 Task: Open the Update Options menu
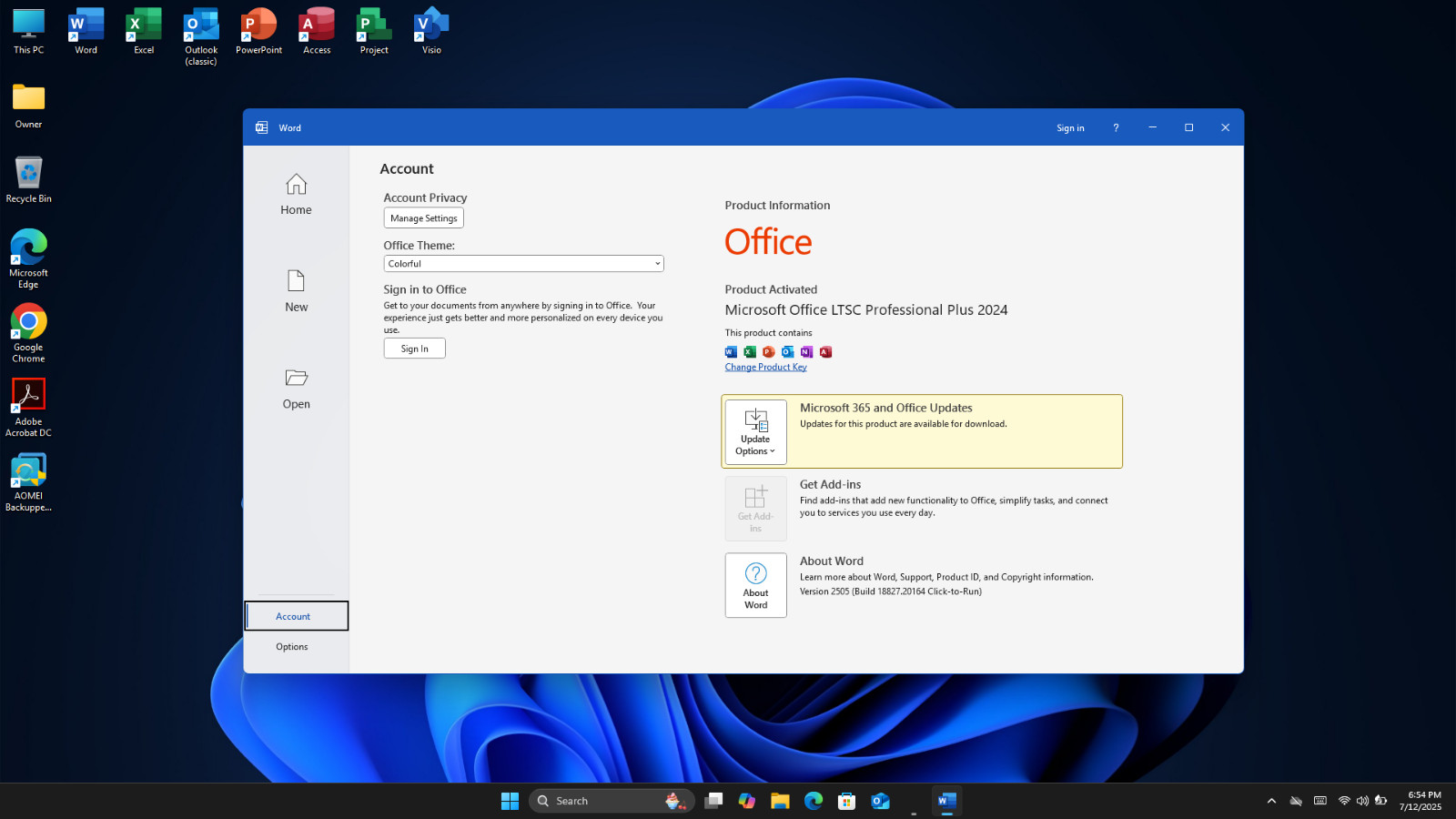pos(756,432)
